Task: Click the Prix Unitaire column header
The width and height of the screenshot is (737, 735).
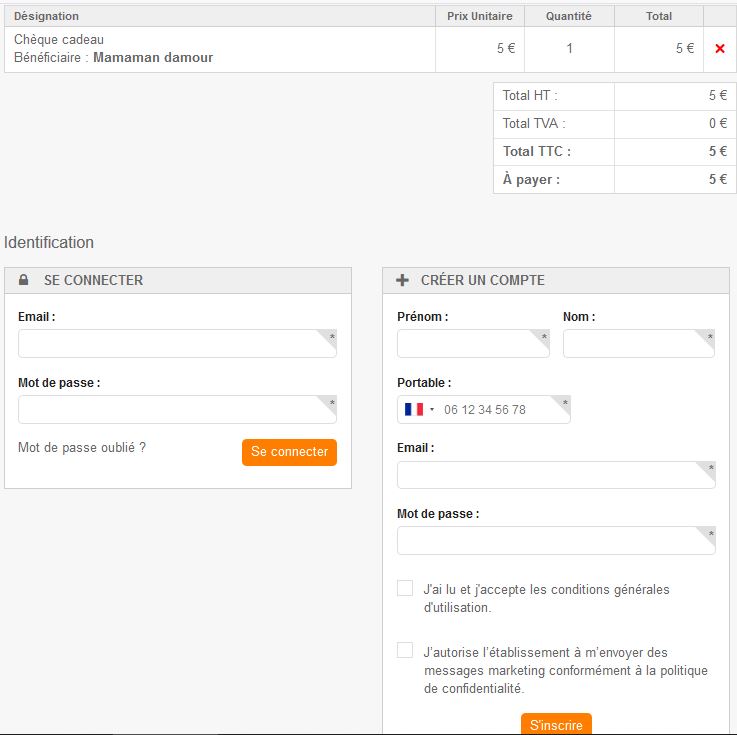Action: tap(479, 16)
